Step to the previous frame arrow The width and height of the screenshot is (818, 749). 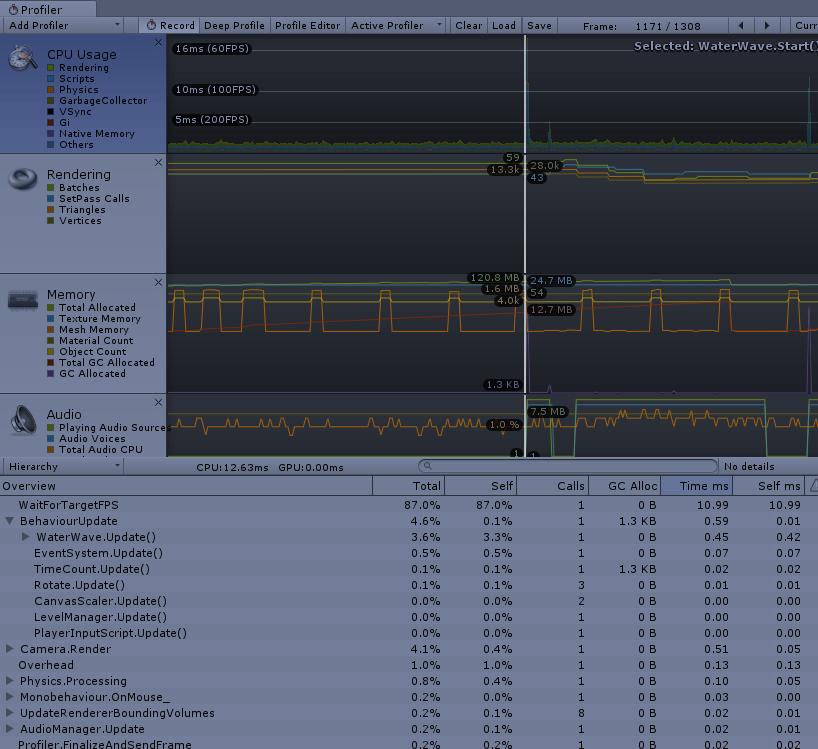point(741,26)
